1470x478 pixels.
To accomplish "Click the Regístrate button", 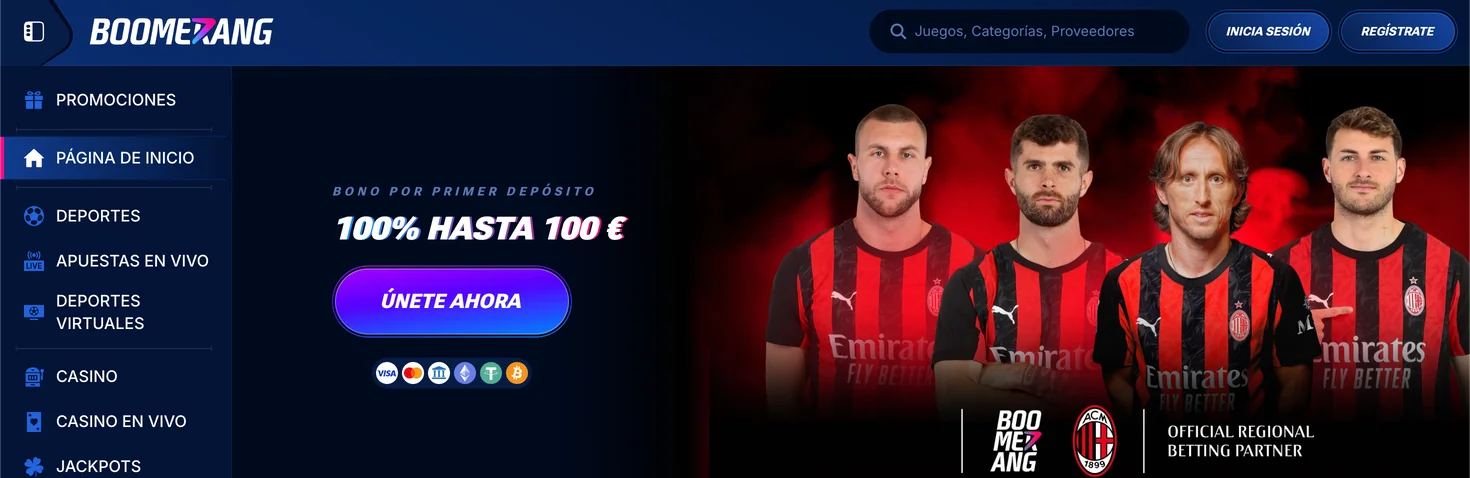I will pyautogui.click(x=1397, y=32).
